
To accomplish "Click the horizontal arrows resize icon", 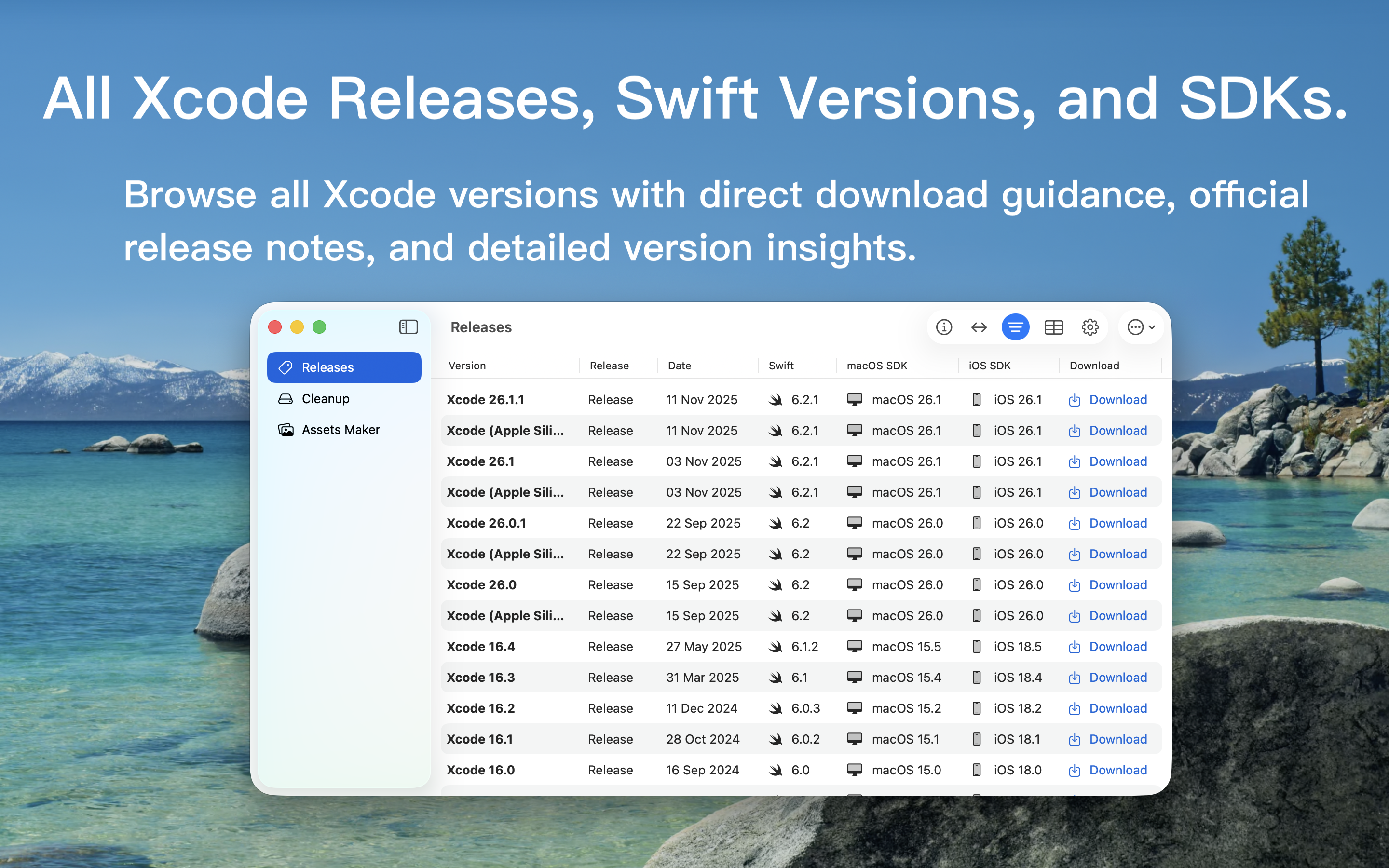I will pyautogui.click(x=979, y=327).
